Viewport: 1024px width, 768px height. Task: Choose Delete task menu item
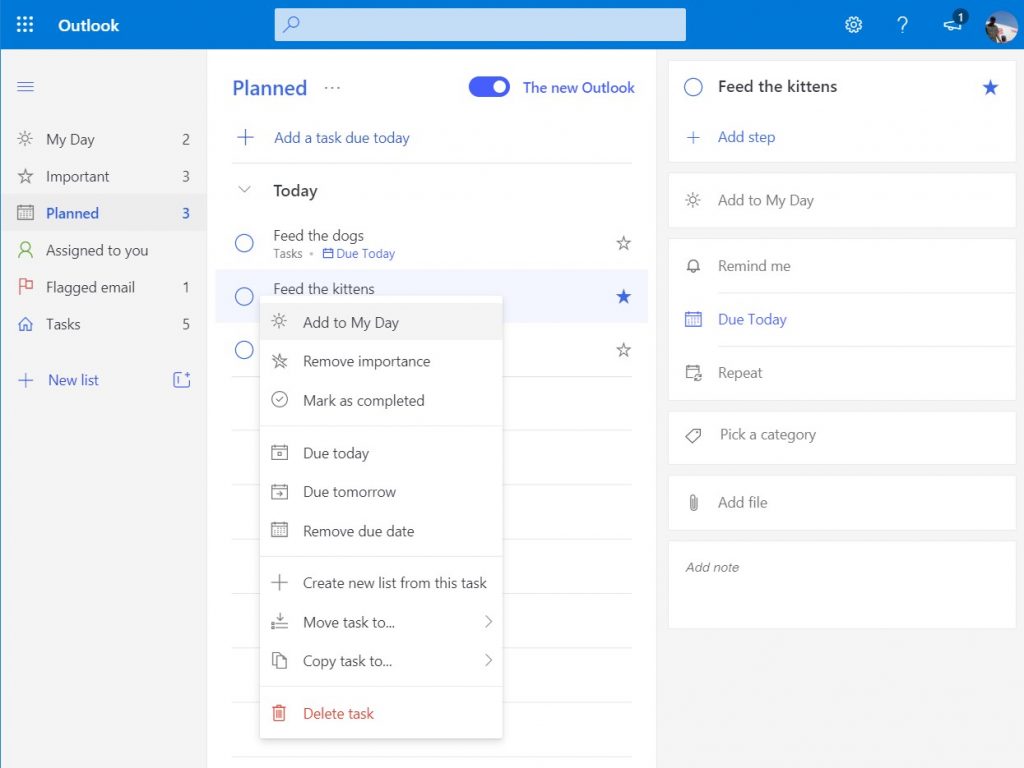[x=381, y=713]
